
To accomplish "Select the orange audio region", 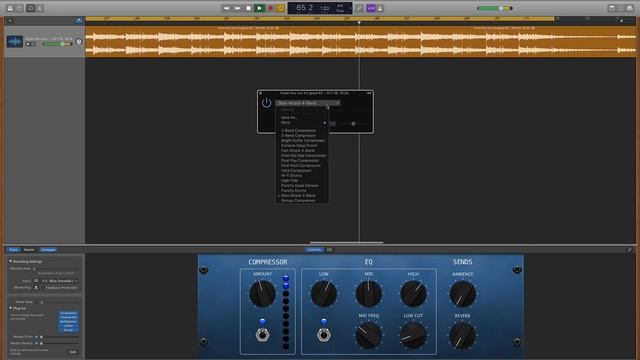I will 361,41.
